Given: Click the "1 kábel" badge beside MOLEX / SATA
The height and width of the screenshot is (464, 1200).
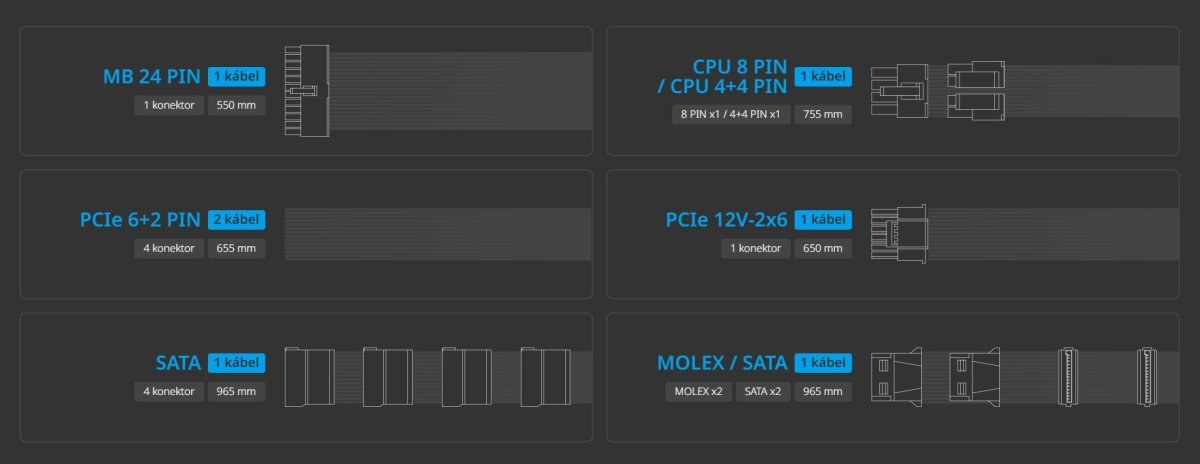Looking at the screenshot, I should (x=823, y=363).
